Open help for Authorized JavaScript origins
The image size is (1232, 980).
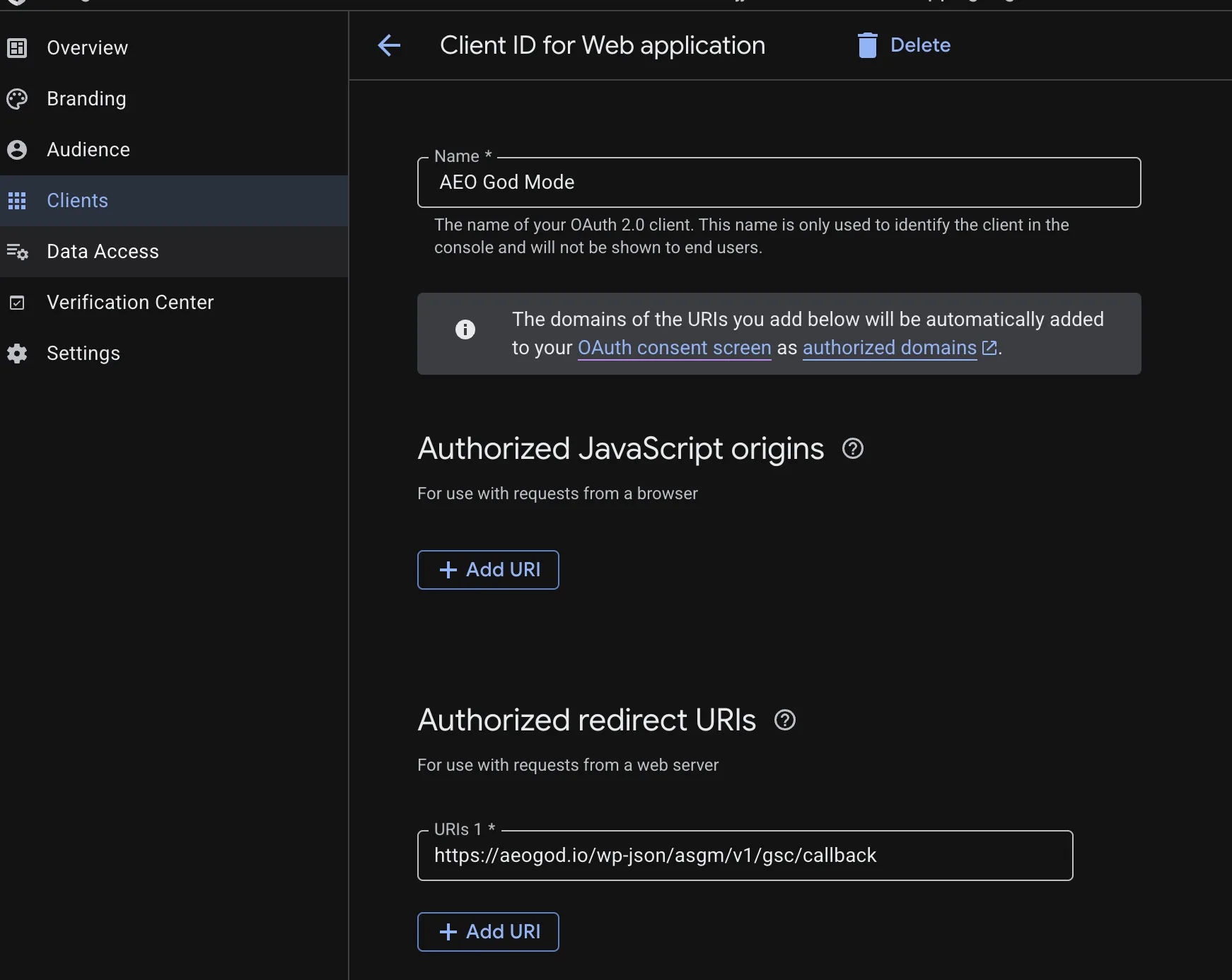(853, 449)
